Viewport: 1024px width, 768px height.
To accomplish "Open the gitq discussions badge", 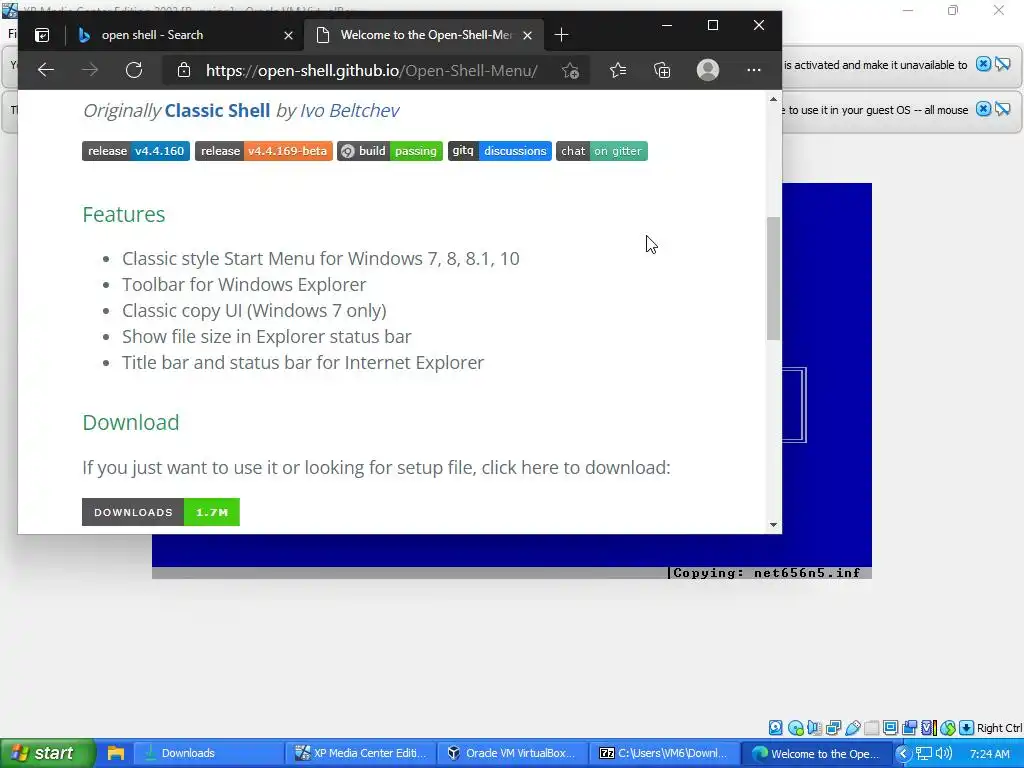I will [500, 151].
